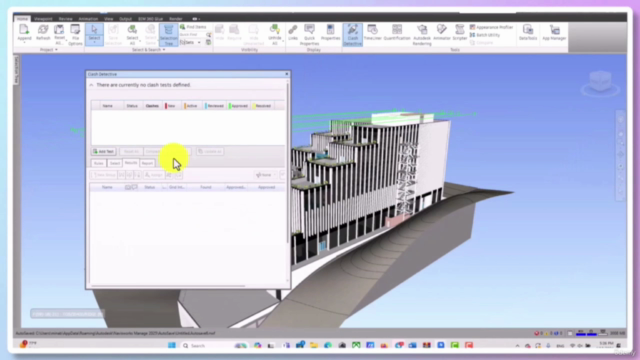Click the Found column header in results

coord(206,187)
